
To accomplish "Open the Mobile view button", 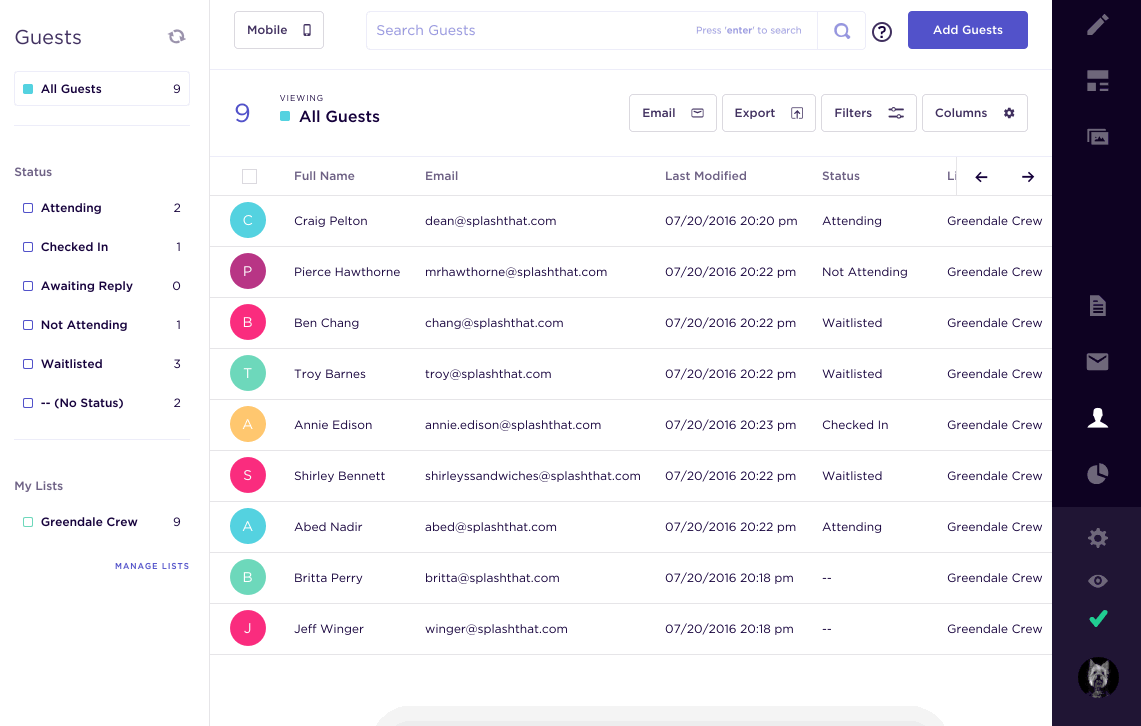I will point(279,31).
